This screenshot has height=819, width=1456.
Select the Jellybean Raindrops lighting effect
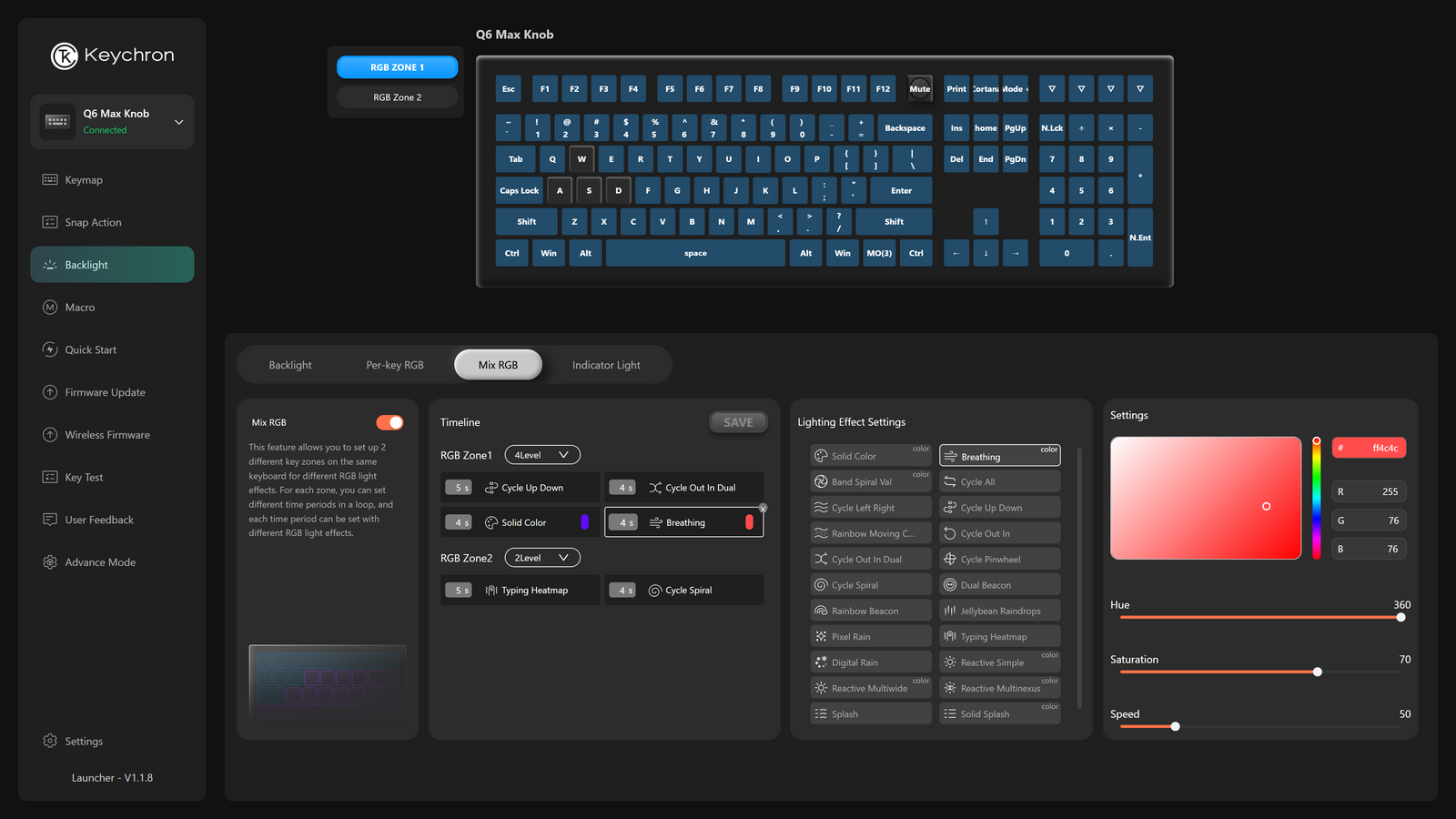pos(999,610)
